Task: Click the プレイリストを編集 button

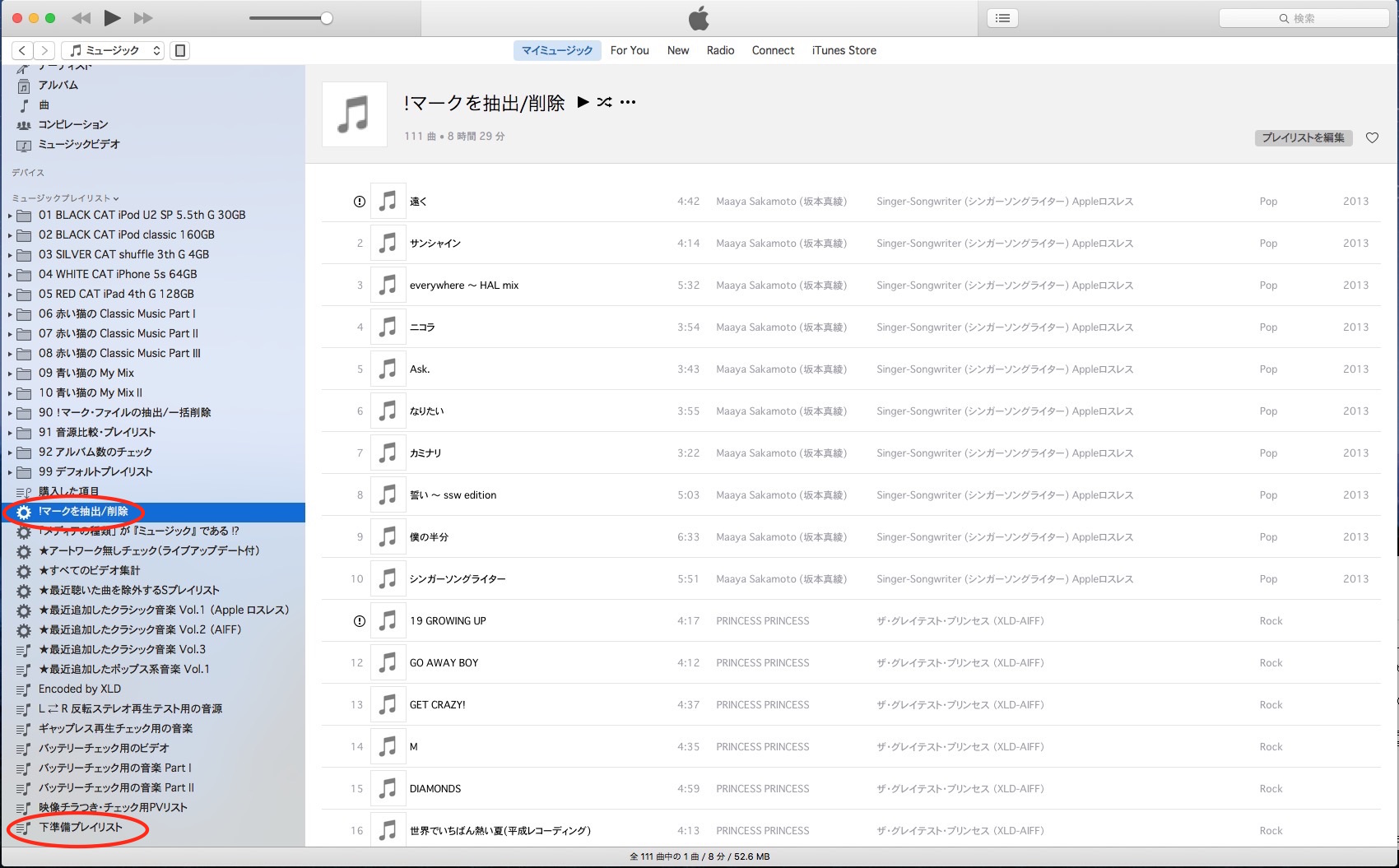Action: [x=1303, y=138]
